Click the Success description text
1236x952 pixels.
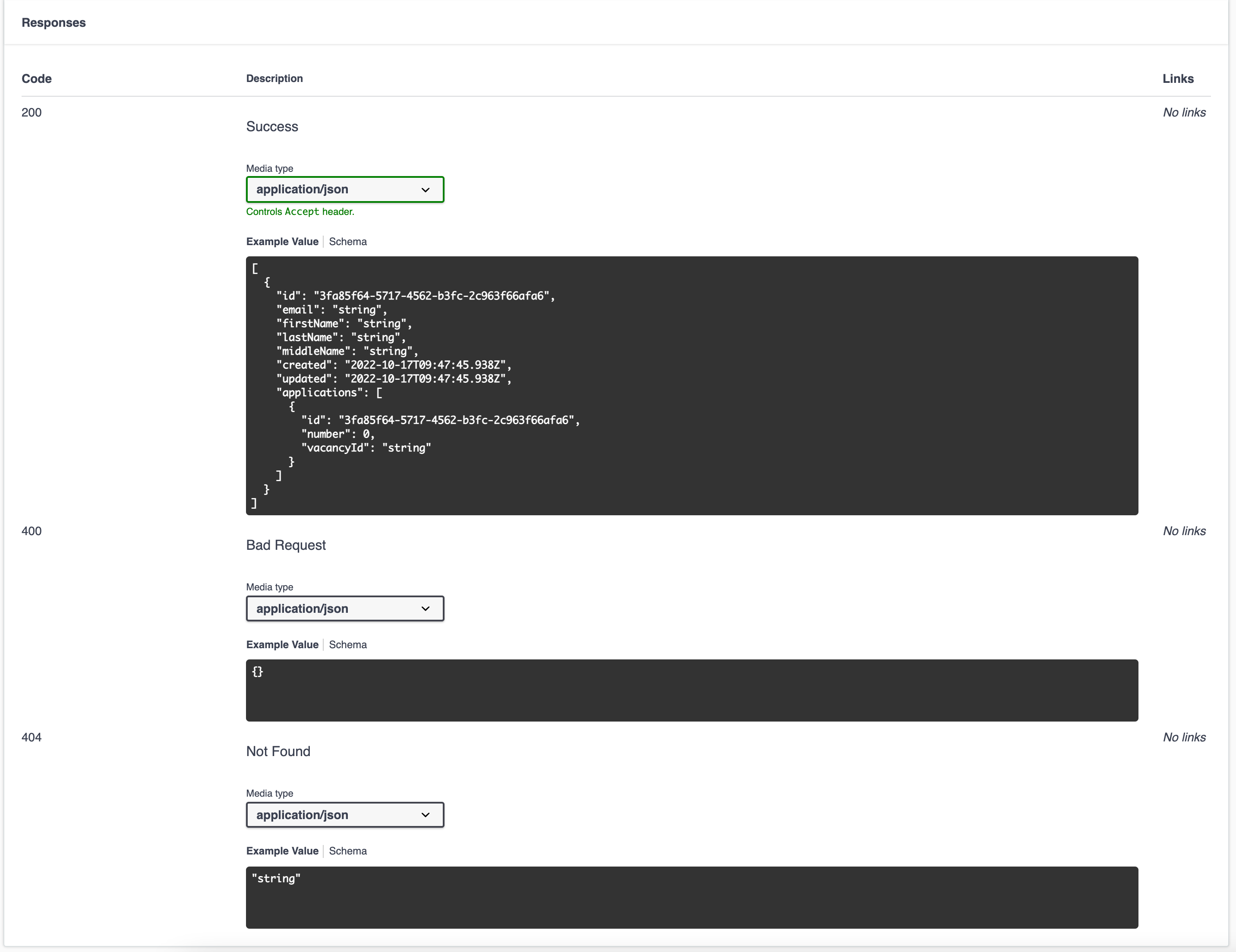(272, 127)
